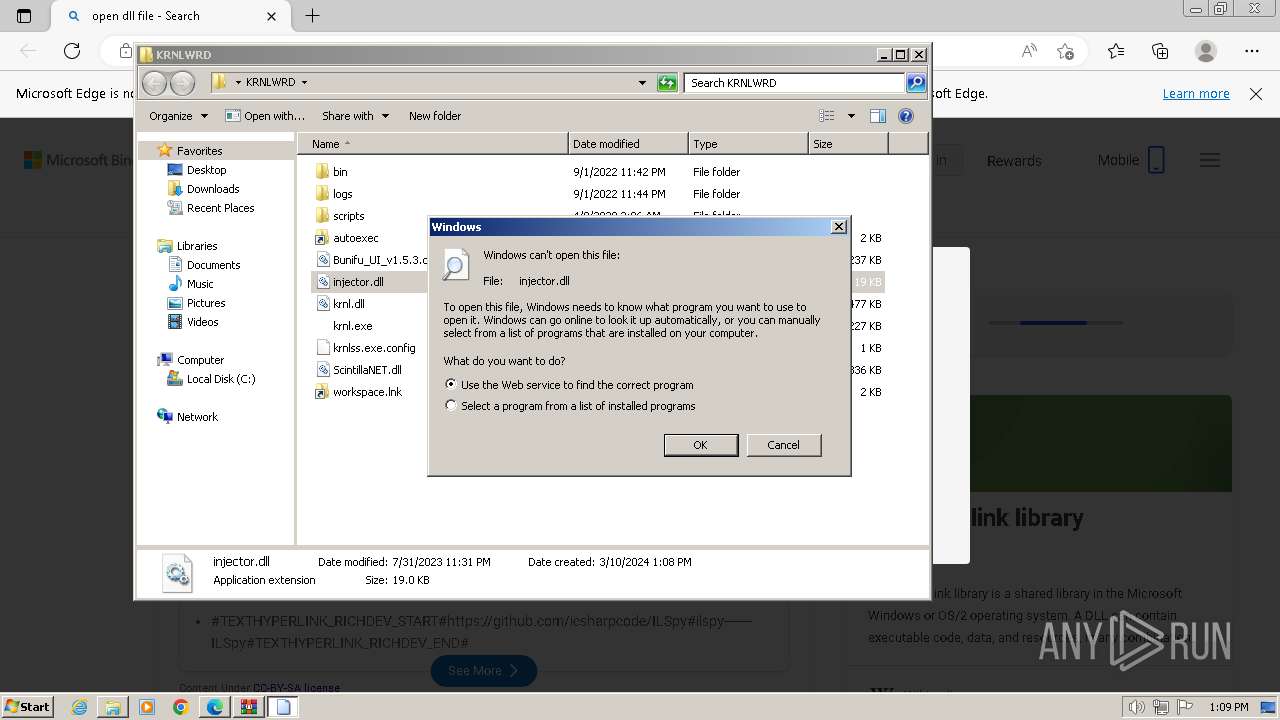Click the Search KRNLWRD input field
Viewport: 1280px width, 720px height.
(795, 83)
